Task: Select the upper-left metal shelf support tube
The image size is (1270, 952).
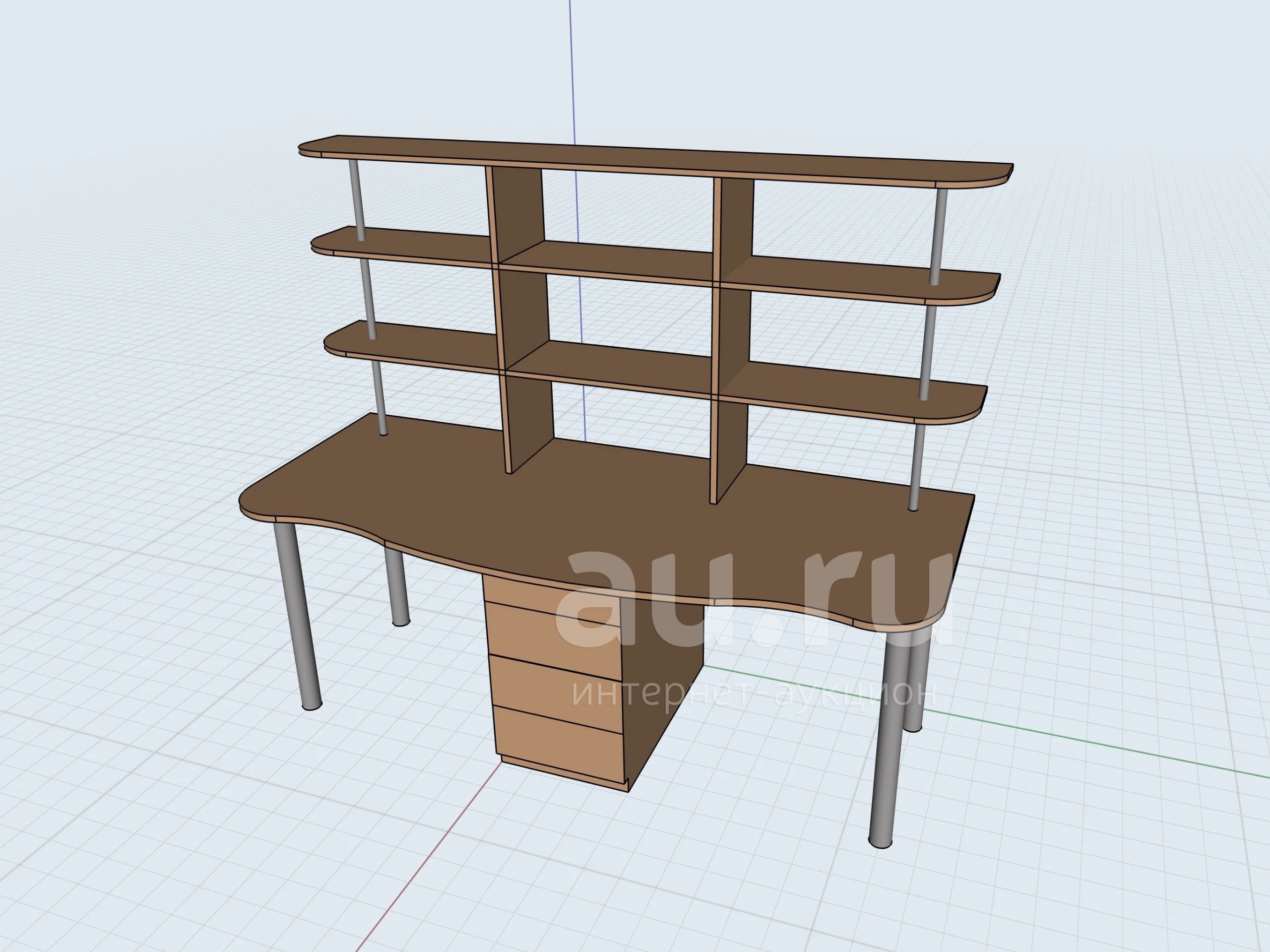Action: pyautogui.click(x=357, y=198)
